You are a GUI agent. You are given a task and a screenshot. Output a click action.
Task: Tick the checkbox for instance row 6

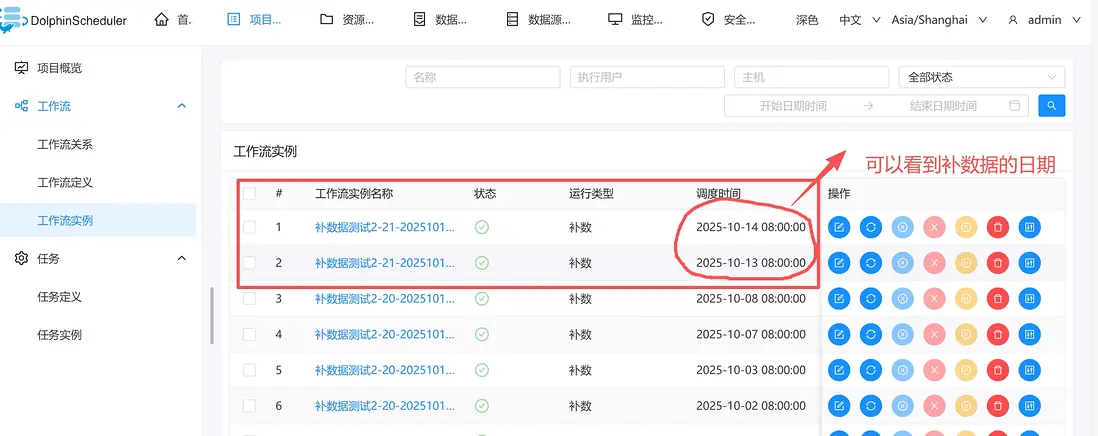click(249, 406)
